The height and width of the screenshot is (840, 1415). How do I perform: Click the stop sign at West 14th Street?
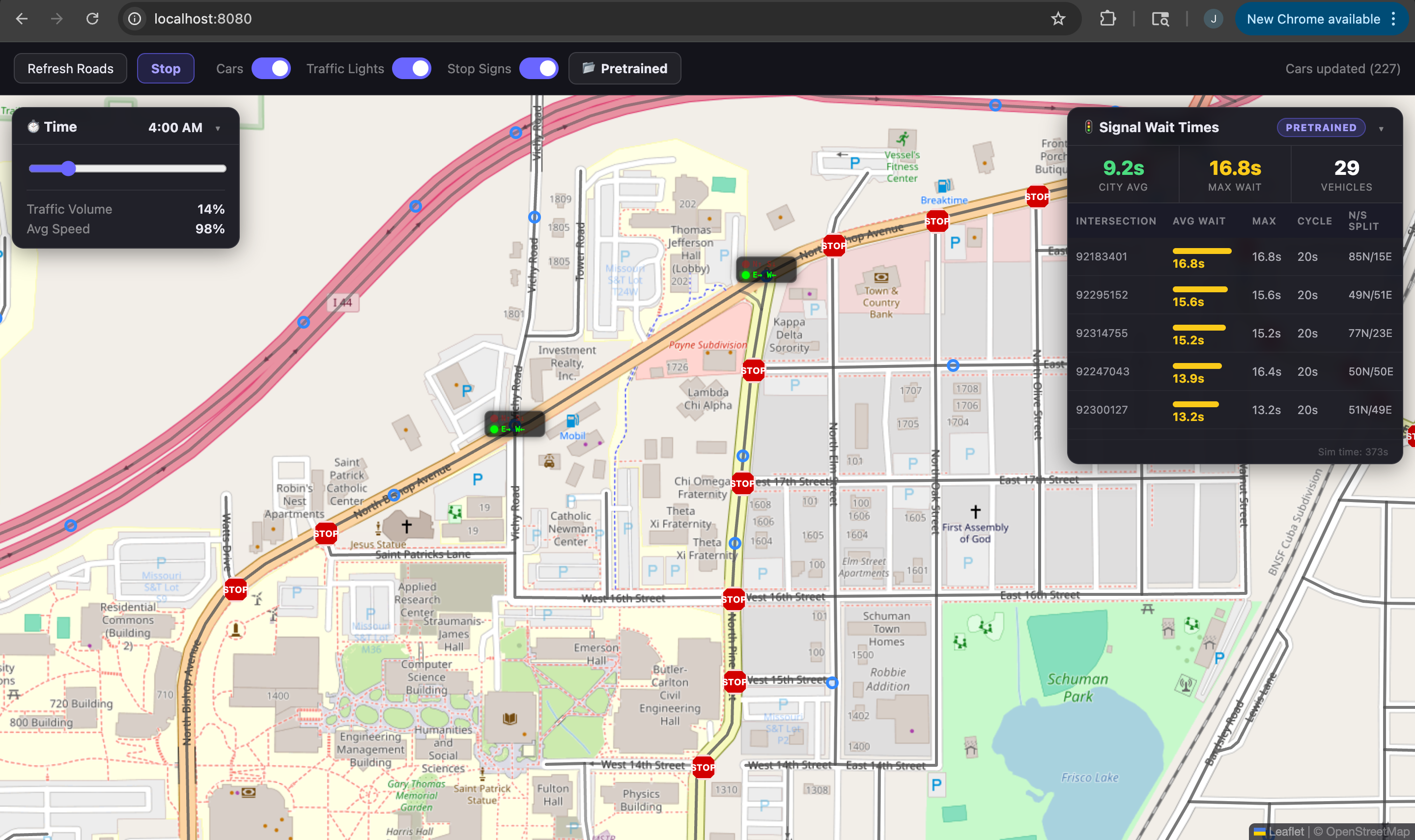703,768
